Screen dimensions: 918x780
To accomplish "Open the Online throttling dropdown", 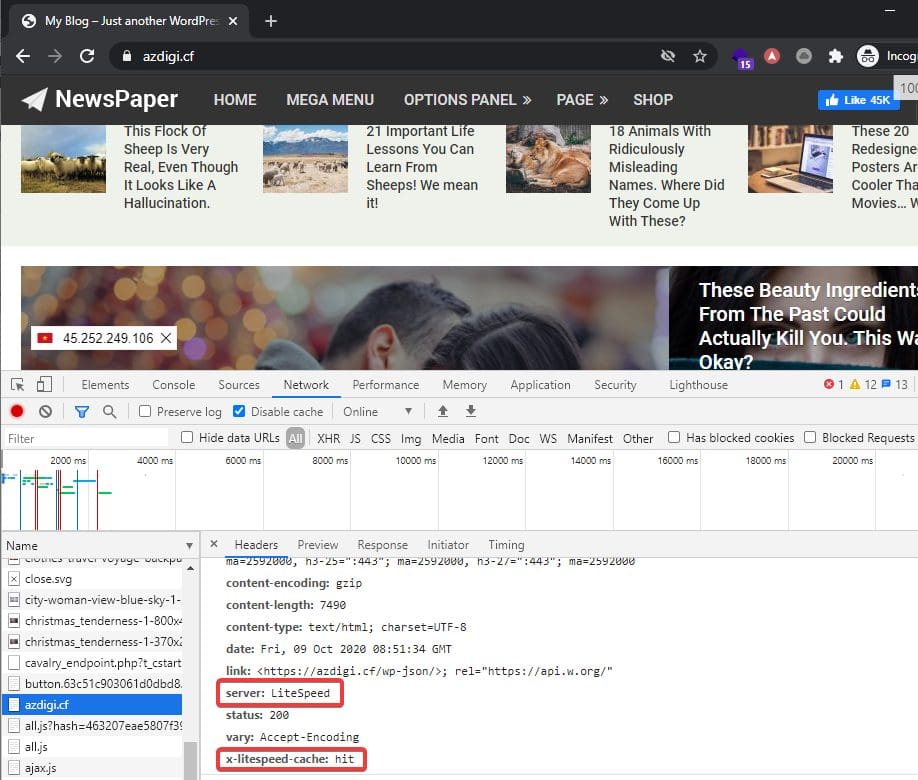I will (378, 411).
